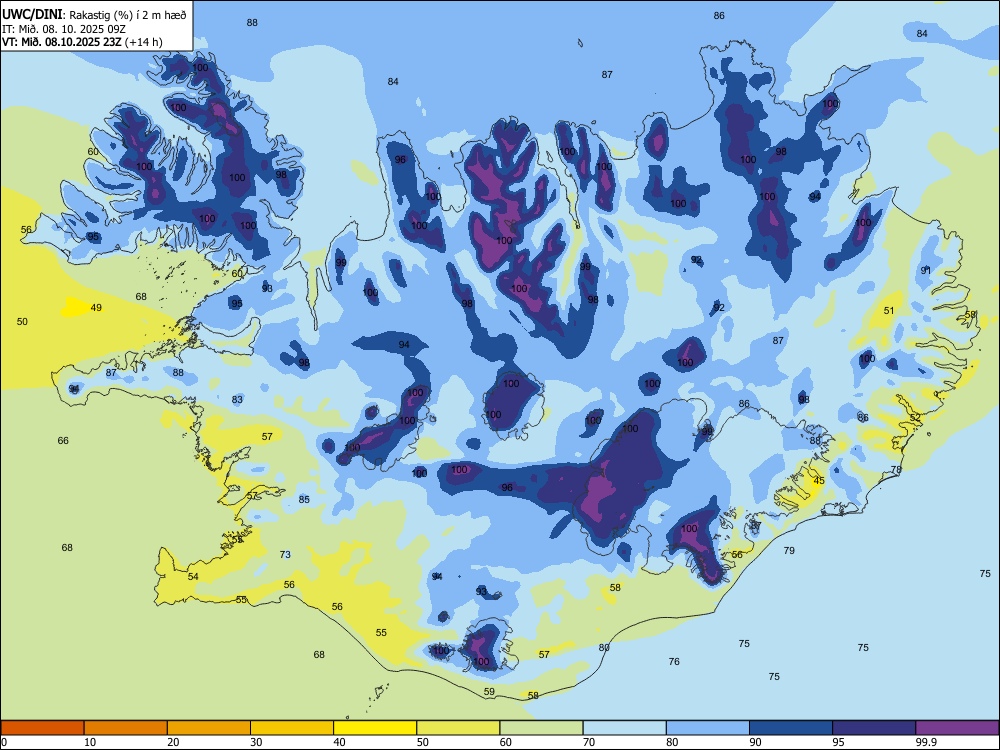Click the 66 humidity value on the map
Screen dimensions: 1000x750
click(x=62, y=440)
